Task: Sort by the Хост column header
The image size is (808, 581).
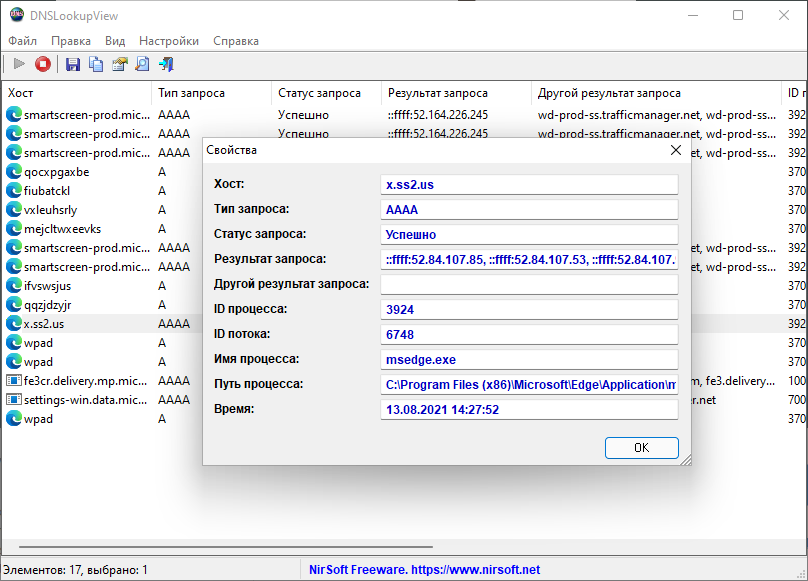Action: tap(77, 93)
